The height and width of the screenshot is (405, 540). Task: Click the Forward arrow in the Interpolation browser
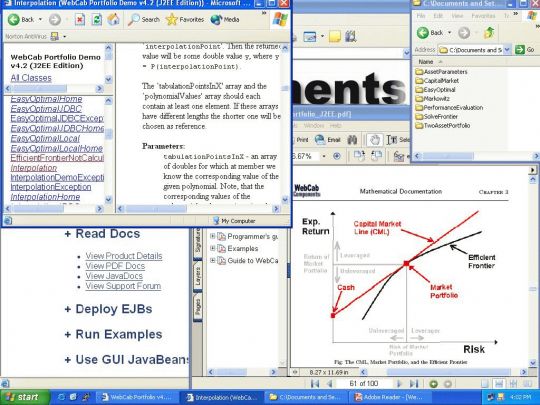pos(54,20)
